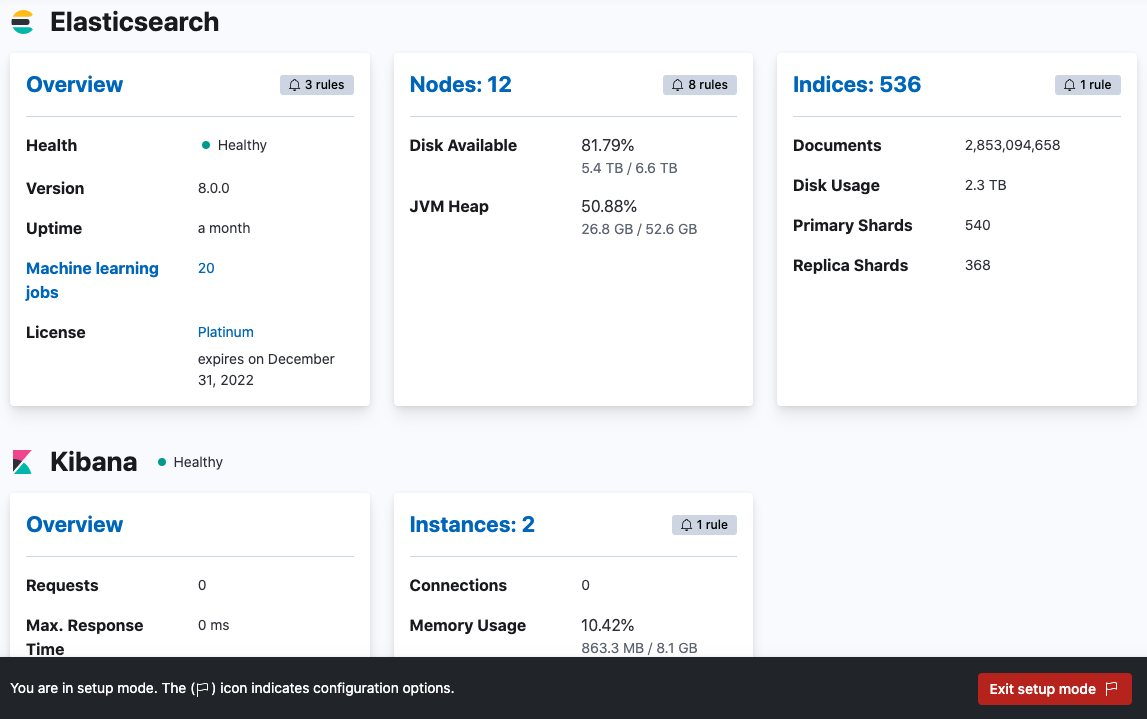Click the Healthy status next to Kibana heading
1147x719 pixels.
tap(189, 462)
